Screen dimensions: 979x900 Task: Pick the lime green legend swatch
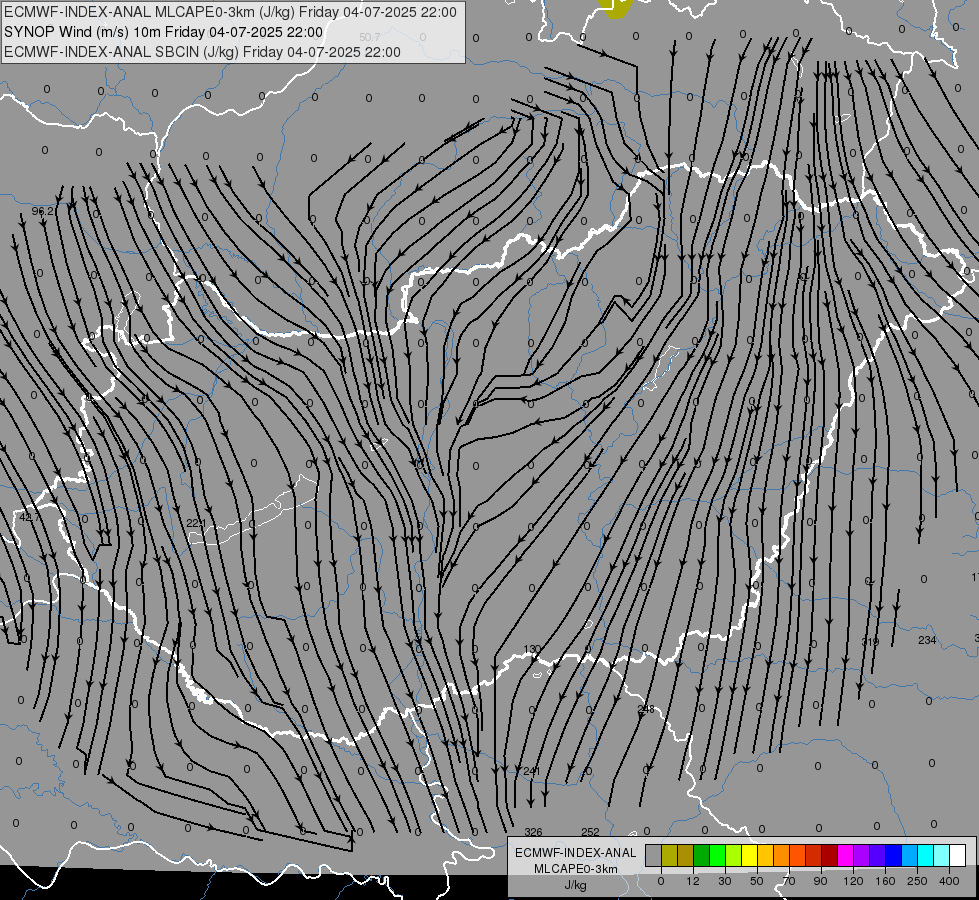coord(734,856)
